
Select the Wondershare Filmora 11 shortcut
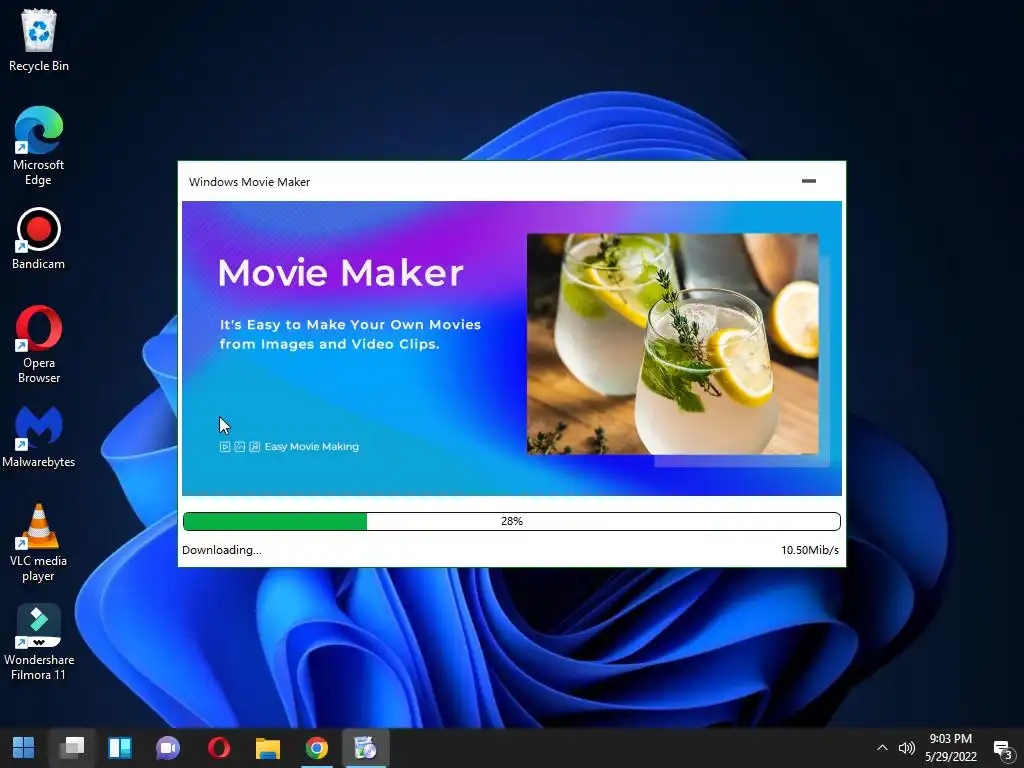[39, 642]
